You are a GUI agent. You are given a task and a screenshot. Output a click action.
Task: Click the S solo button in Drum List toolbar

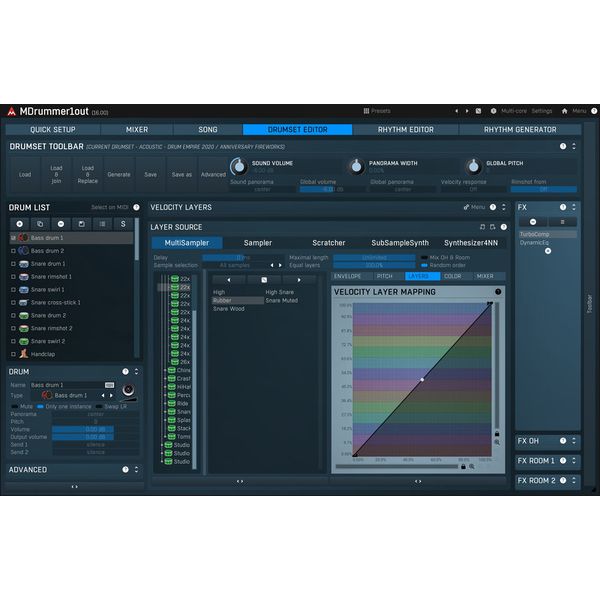coord(123,224)
